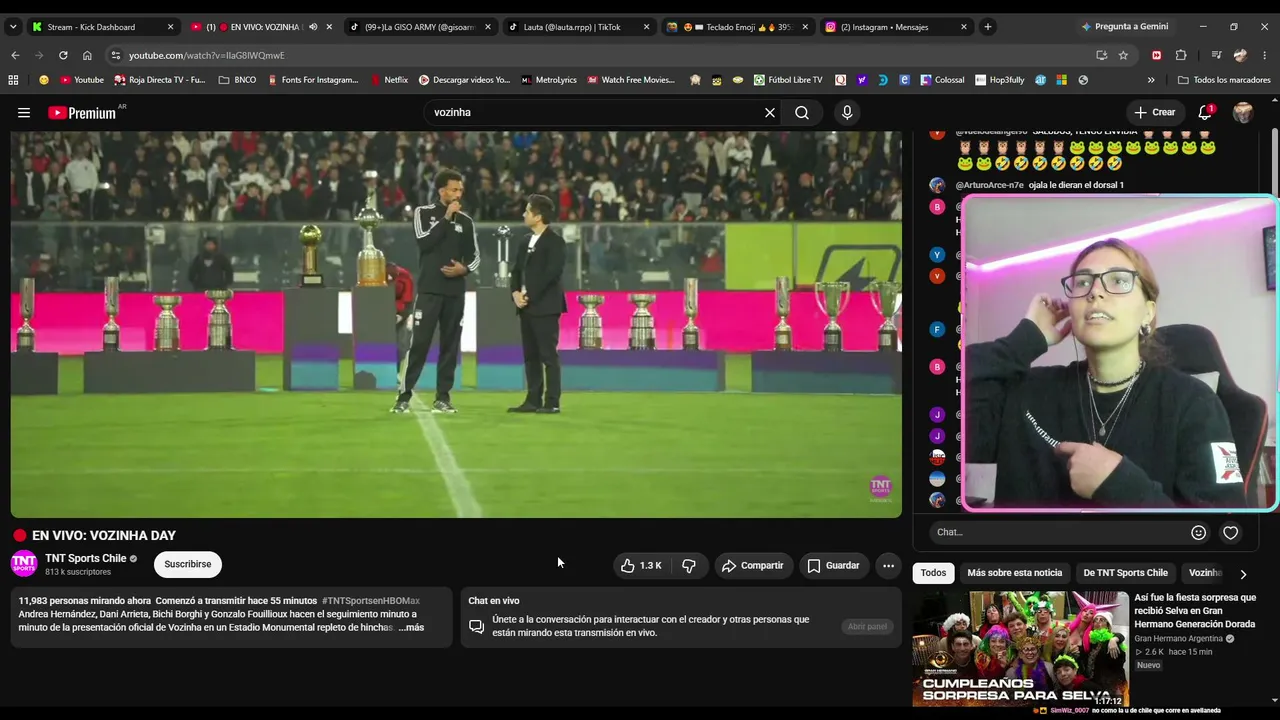The height and width of the screenshot is (720, 1280).
Task: Open the YouTube guide hamburger menu
Action: pos(24,113)
